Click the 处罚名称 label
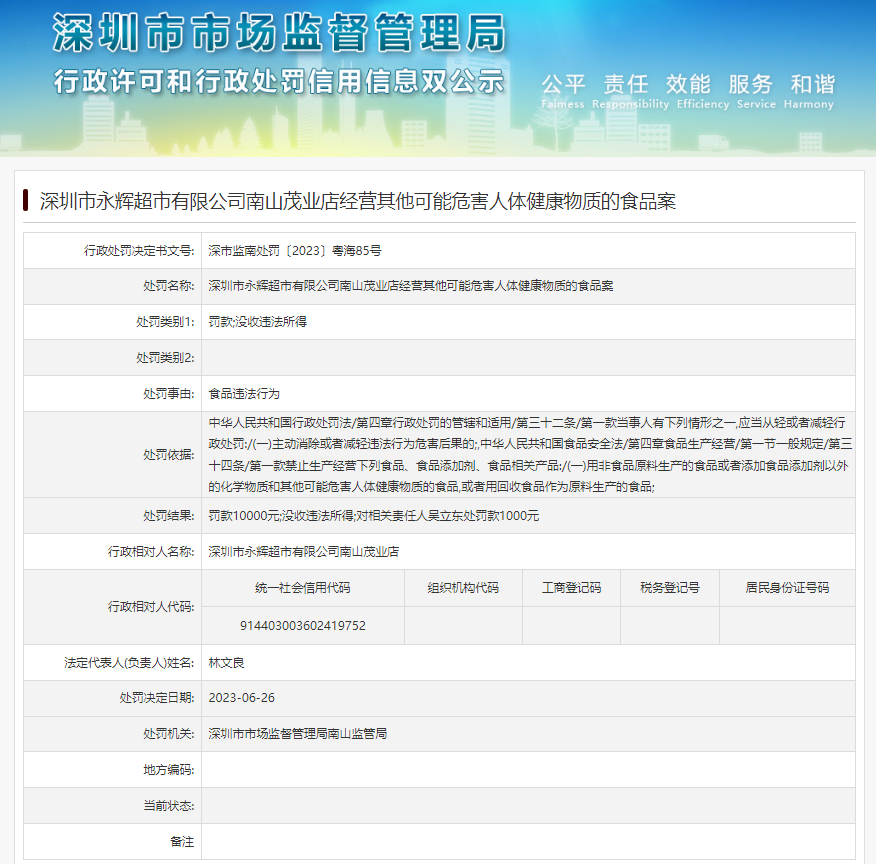The image size is (876, 864). pos(169,286)
